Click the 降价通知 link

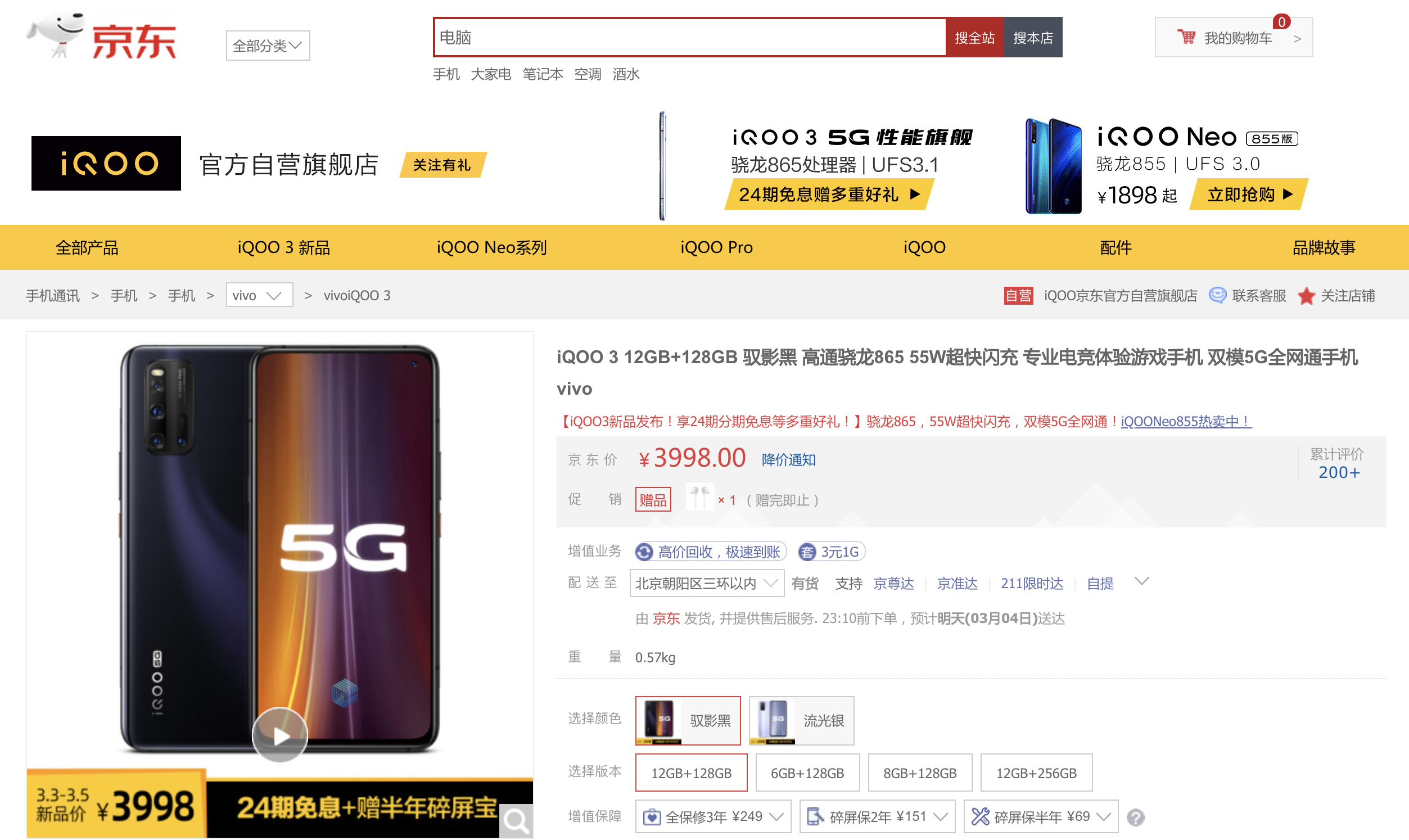click(x=788, y=459)
